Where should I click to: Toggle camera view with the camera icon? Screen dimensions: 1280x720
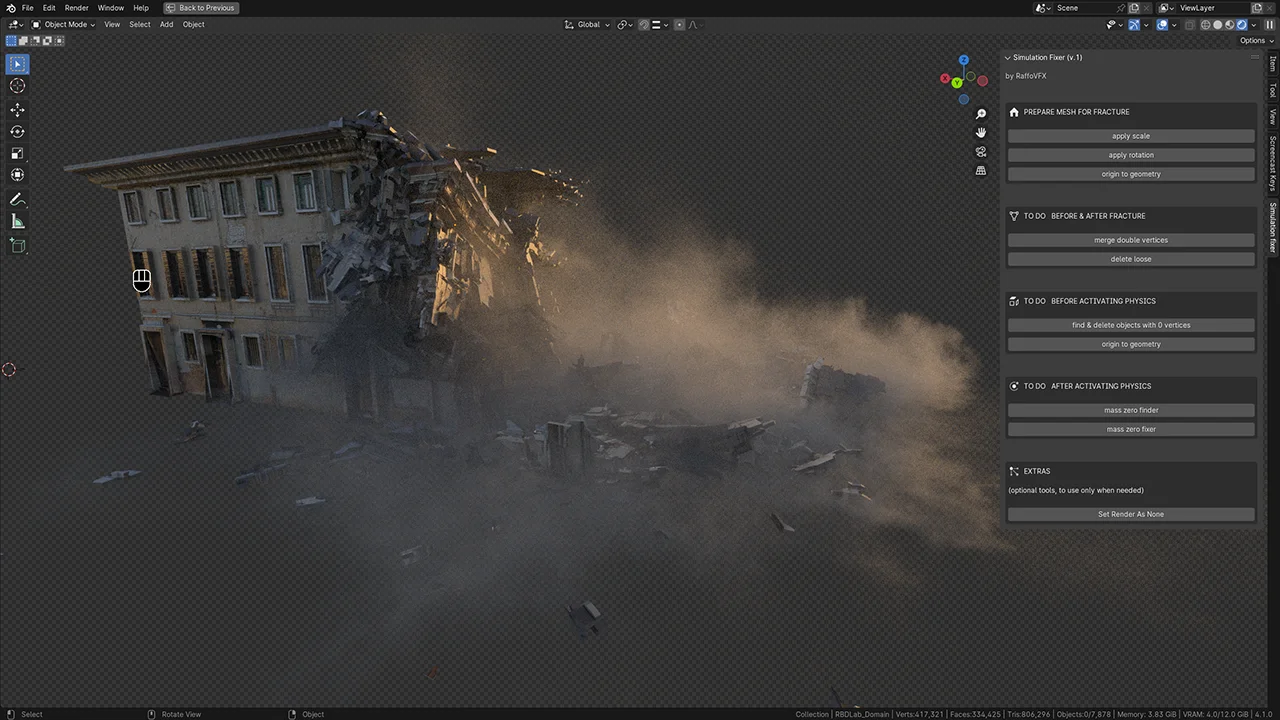click(981, 152)
